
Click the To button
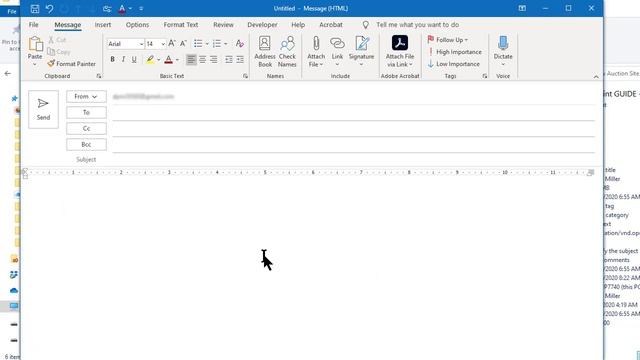[86, 113]
